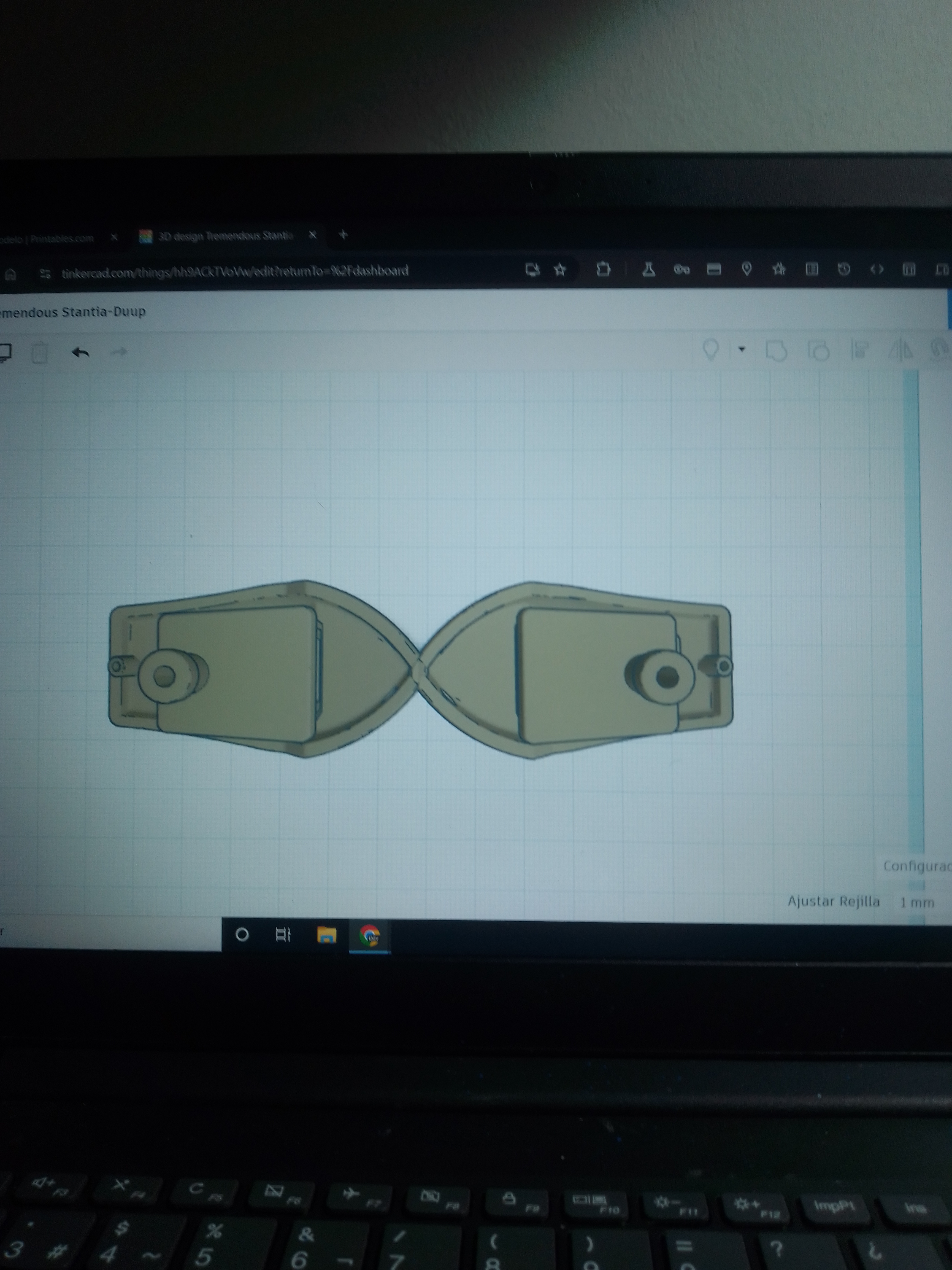Select the Group shapes tool
The image size is (952, 1270).
pos(777,350)
